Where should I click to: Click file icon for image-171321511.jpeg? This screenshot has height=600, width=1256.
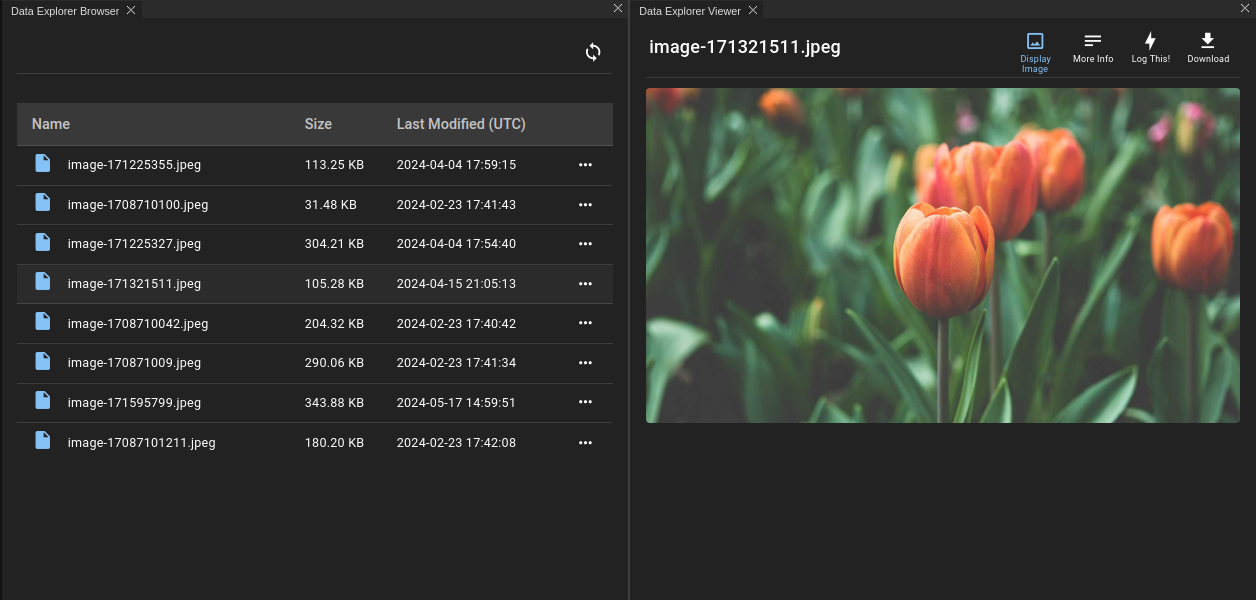coord(42,282)
